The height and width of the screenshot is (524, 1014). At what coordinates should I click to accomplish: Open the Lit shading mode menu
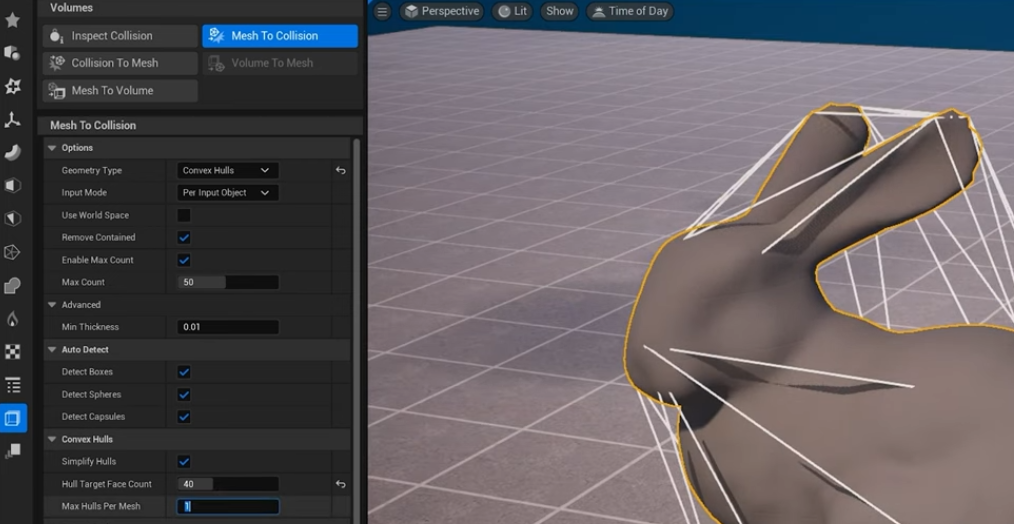tap(513, 11)
